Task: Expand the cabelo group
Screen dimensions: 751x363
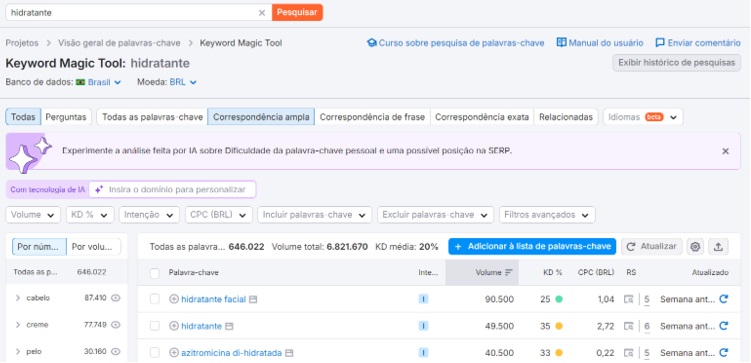Action: [18, 298]
